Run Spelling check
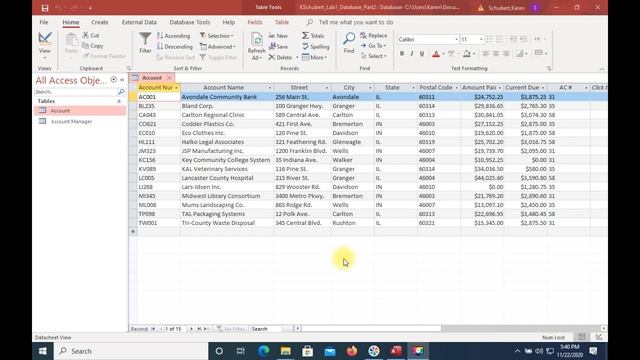This screenshot has width=640, height=360. [316, 47]
